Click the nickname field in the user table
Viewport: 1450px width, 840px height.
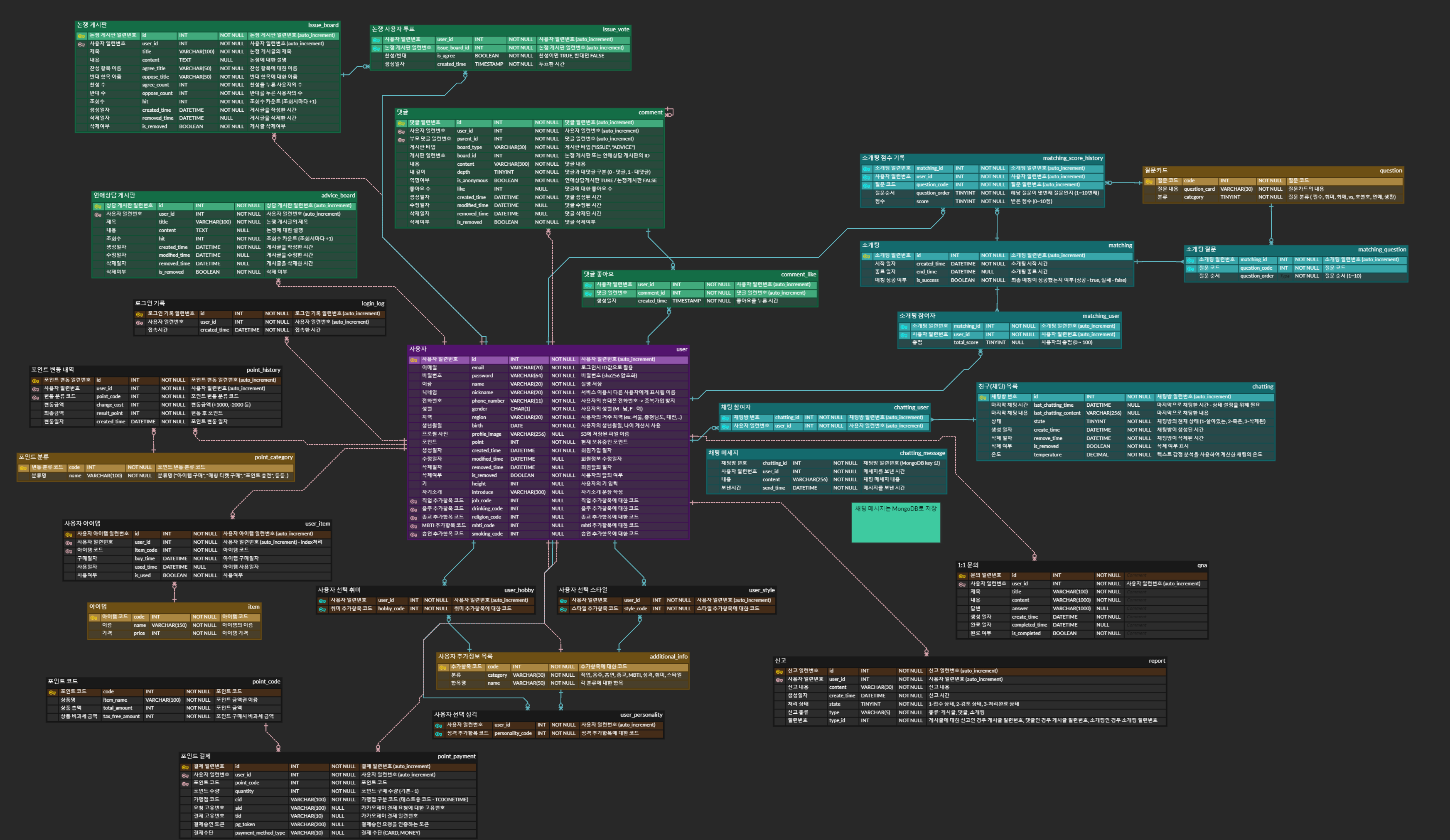(x=482, y=393)
